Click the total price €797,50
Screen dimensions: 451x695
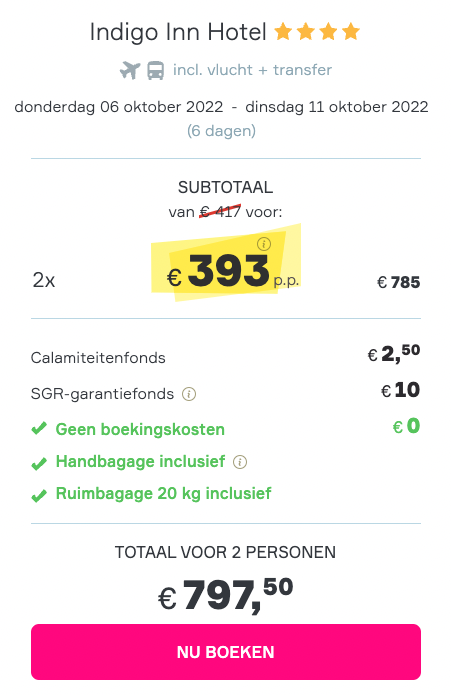click(x=226, y=595)
